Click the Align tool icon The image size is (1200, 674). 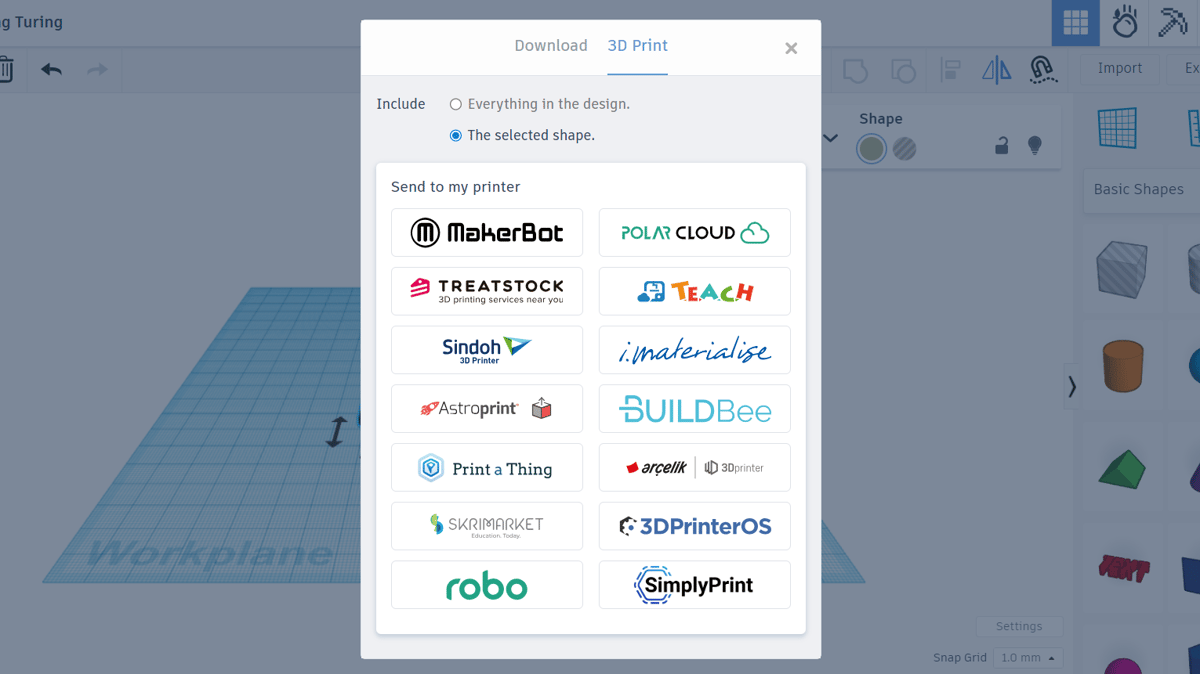tap(951, 70)
